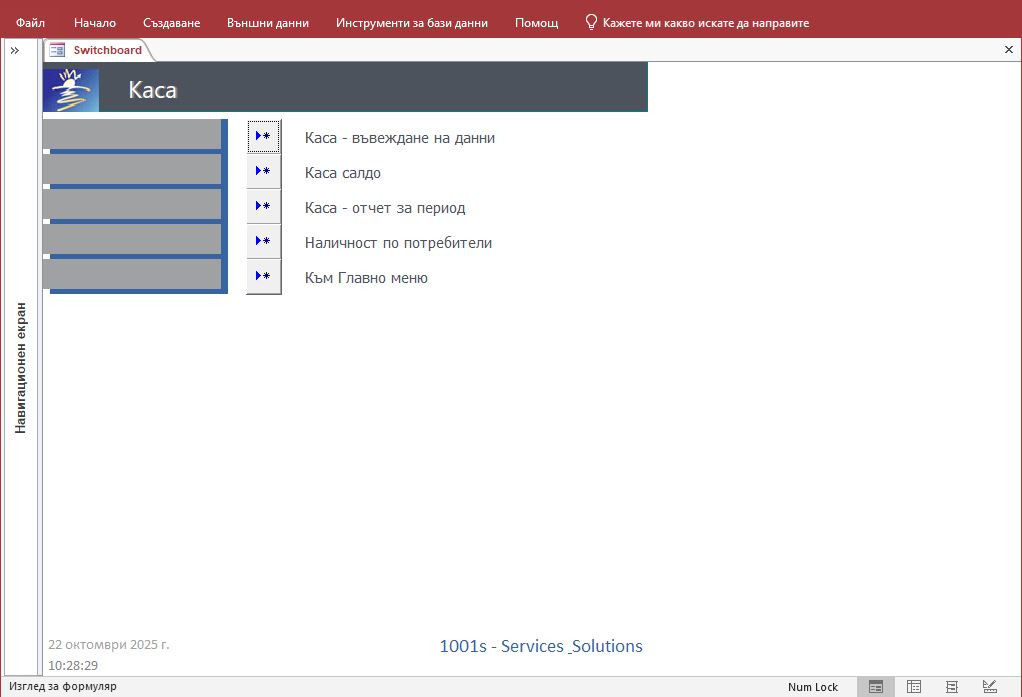Select the Външни данни ribbon tab
Screen dimensions: 1022x697
(268, 22)
